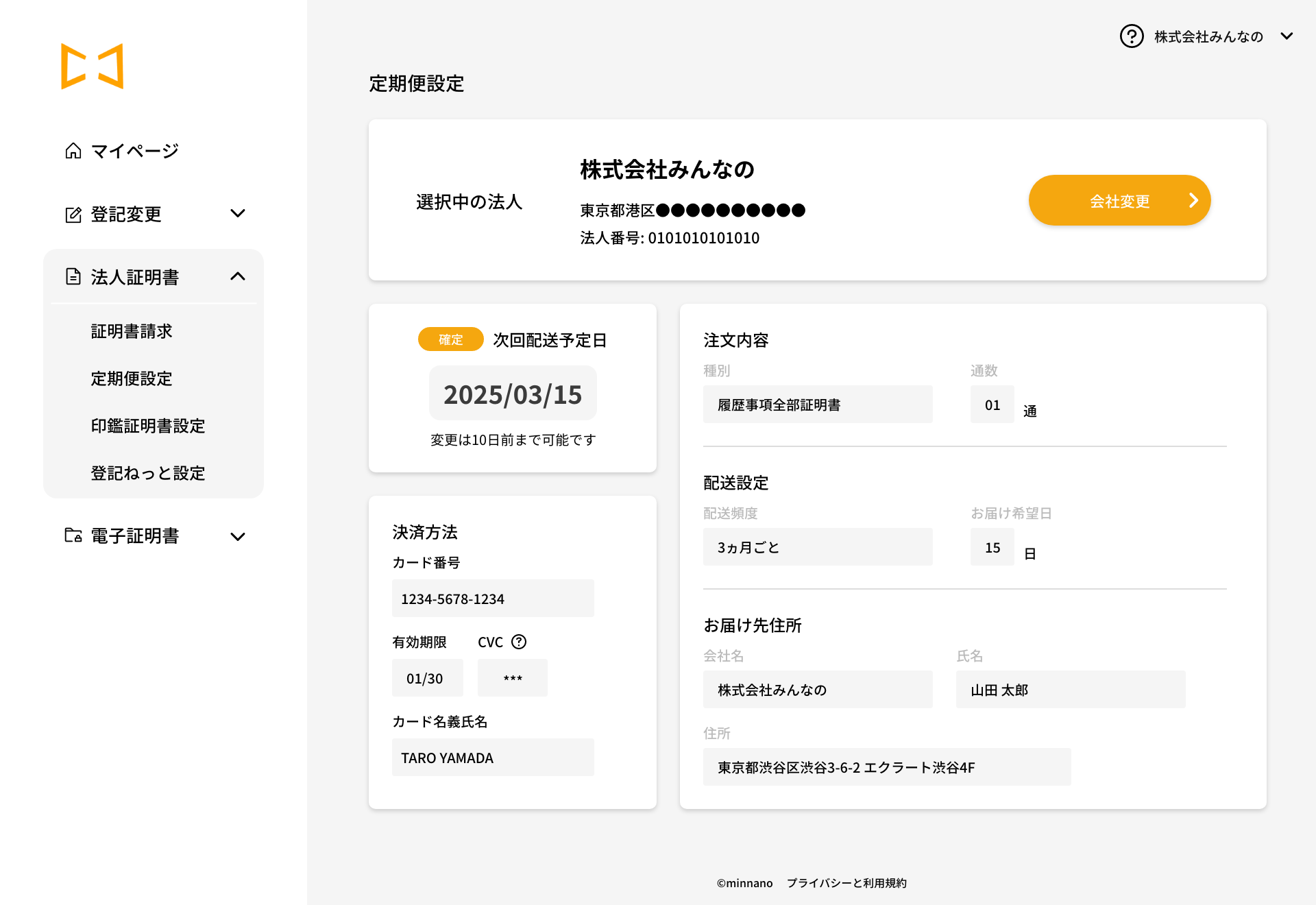Click the document icon beside 法人証明書
The image size is (1316, 905).
coord(73,277)
